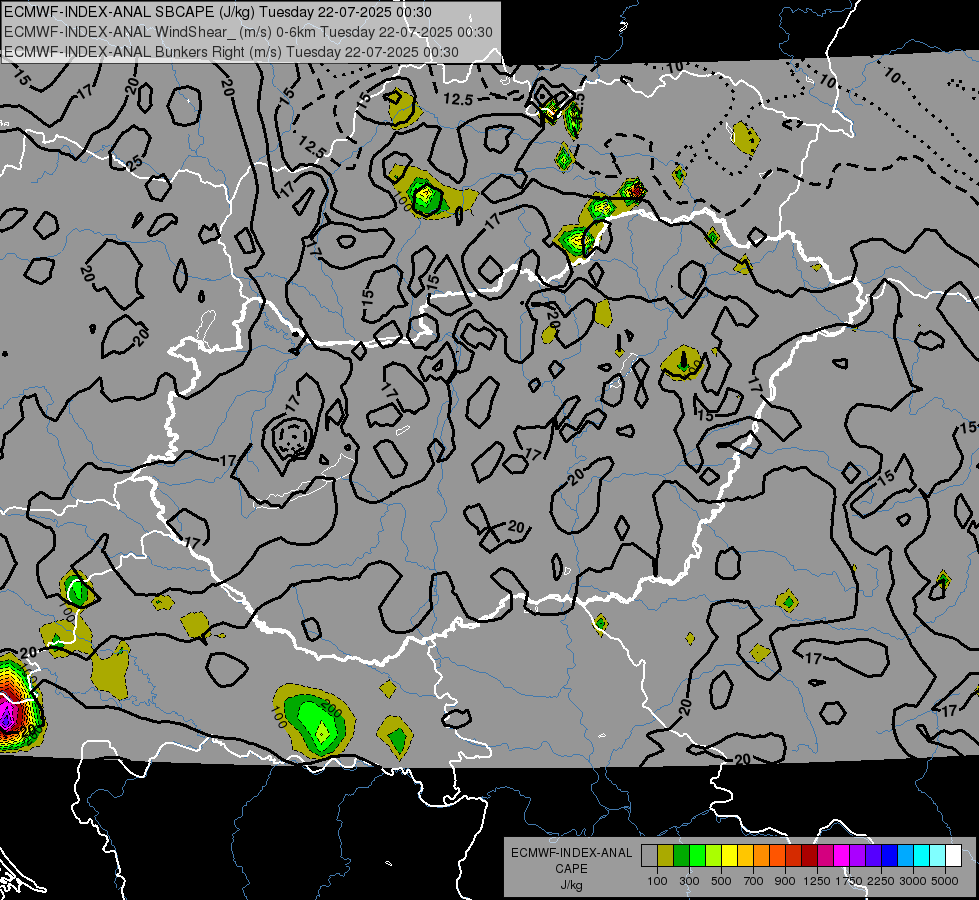
Task: Pick the yellow-green legend swatch
Action: [713, 856]
